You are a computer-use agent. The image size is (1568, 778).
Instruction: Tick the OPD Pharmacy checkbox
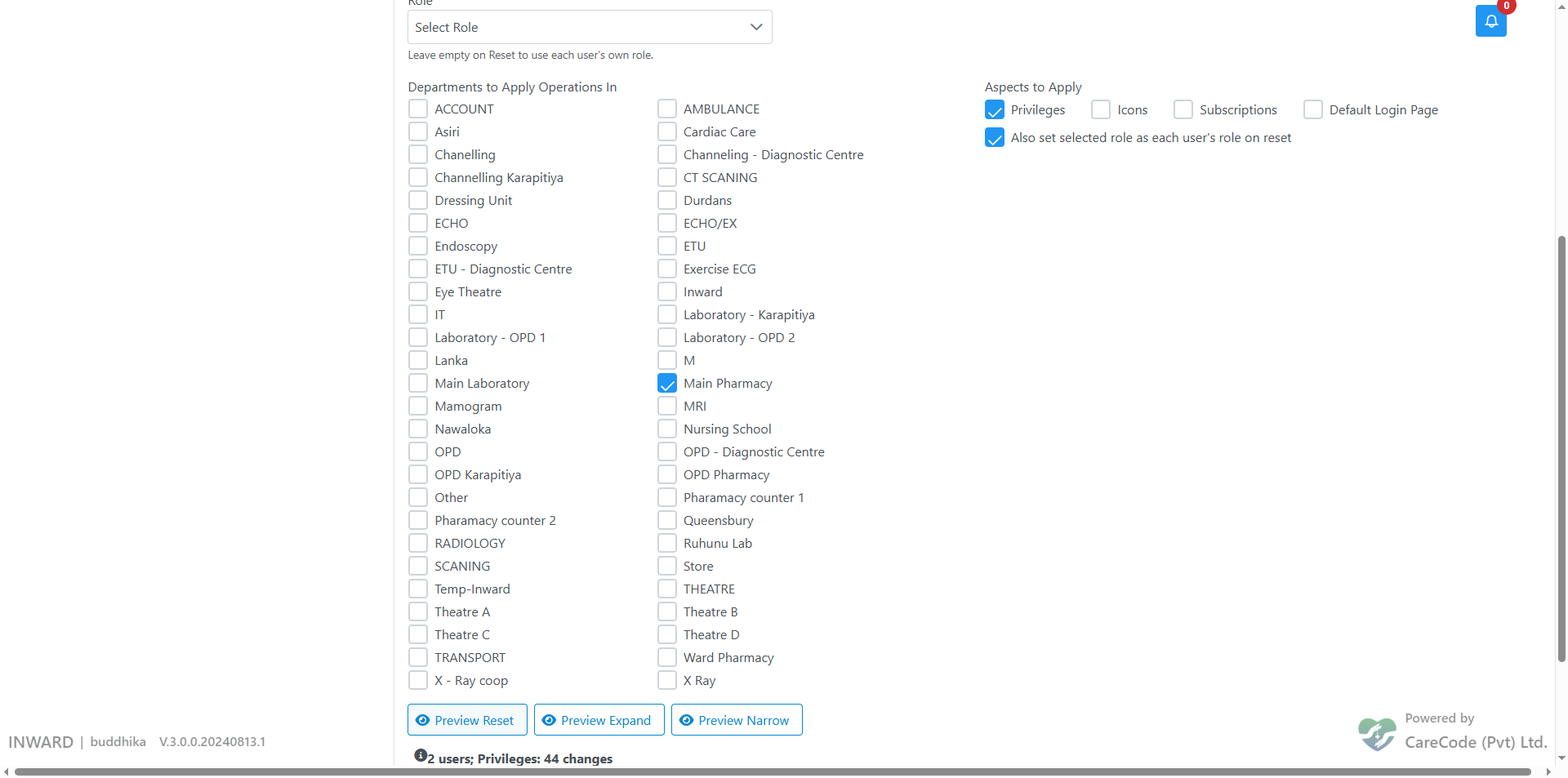(666, 474)
